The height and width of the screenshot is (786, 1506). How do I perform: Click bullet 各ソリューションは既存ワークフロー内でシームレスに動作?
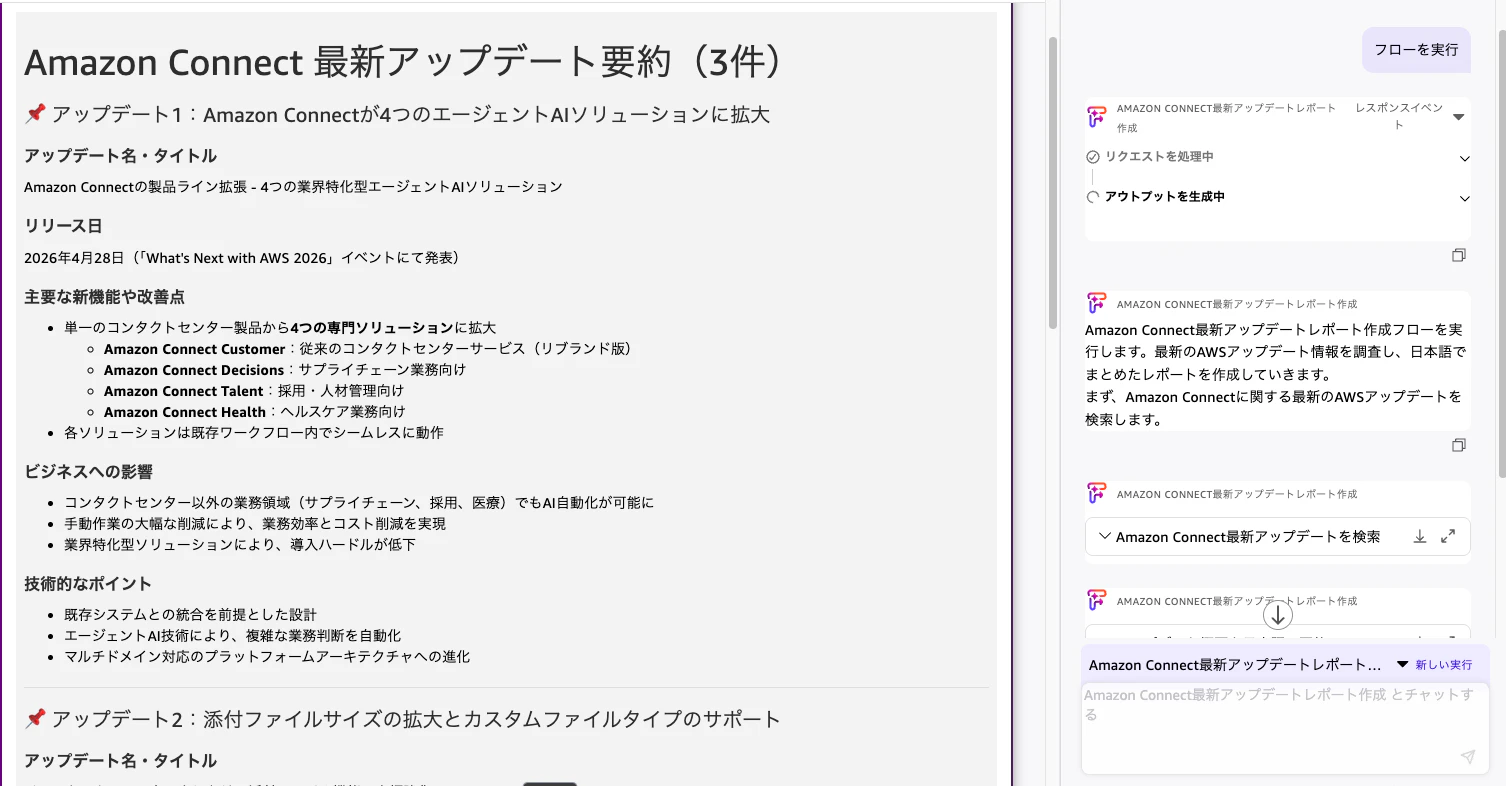(254, 433)
